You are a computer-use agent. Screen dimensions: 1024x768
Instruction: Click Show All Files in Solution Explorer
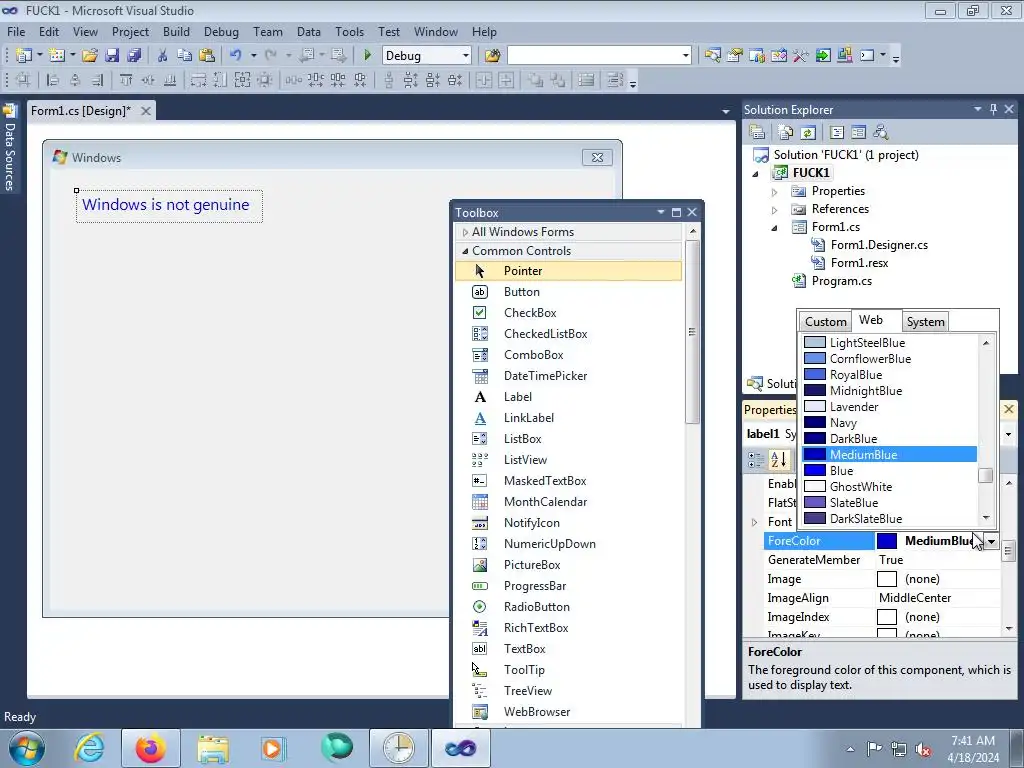[786, 133]
